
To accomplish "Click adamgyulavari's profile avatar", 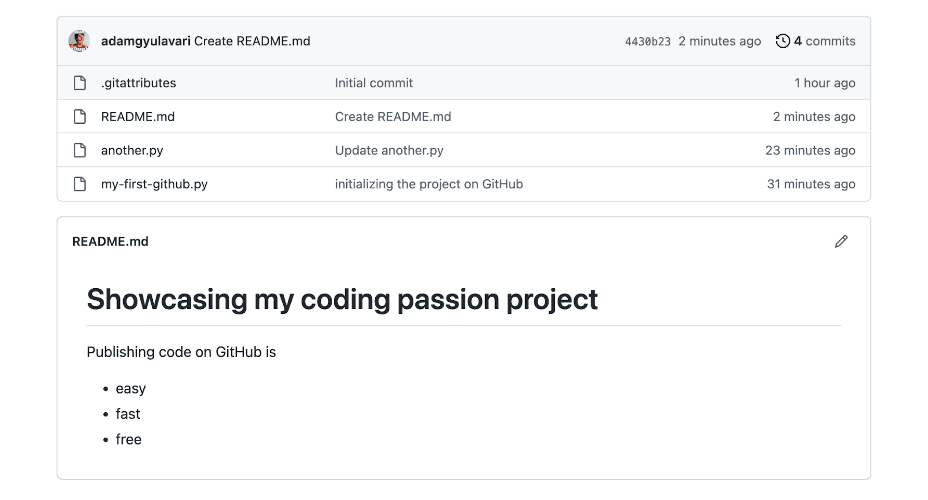I will tap(79, 41).
